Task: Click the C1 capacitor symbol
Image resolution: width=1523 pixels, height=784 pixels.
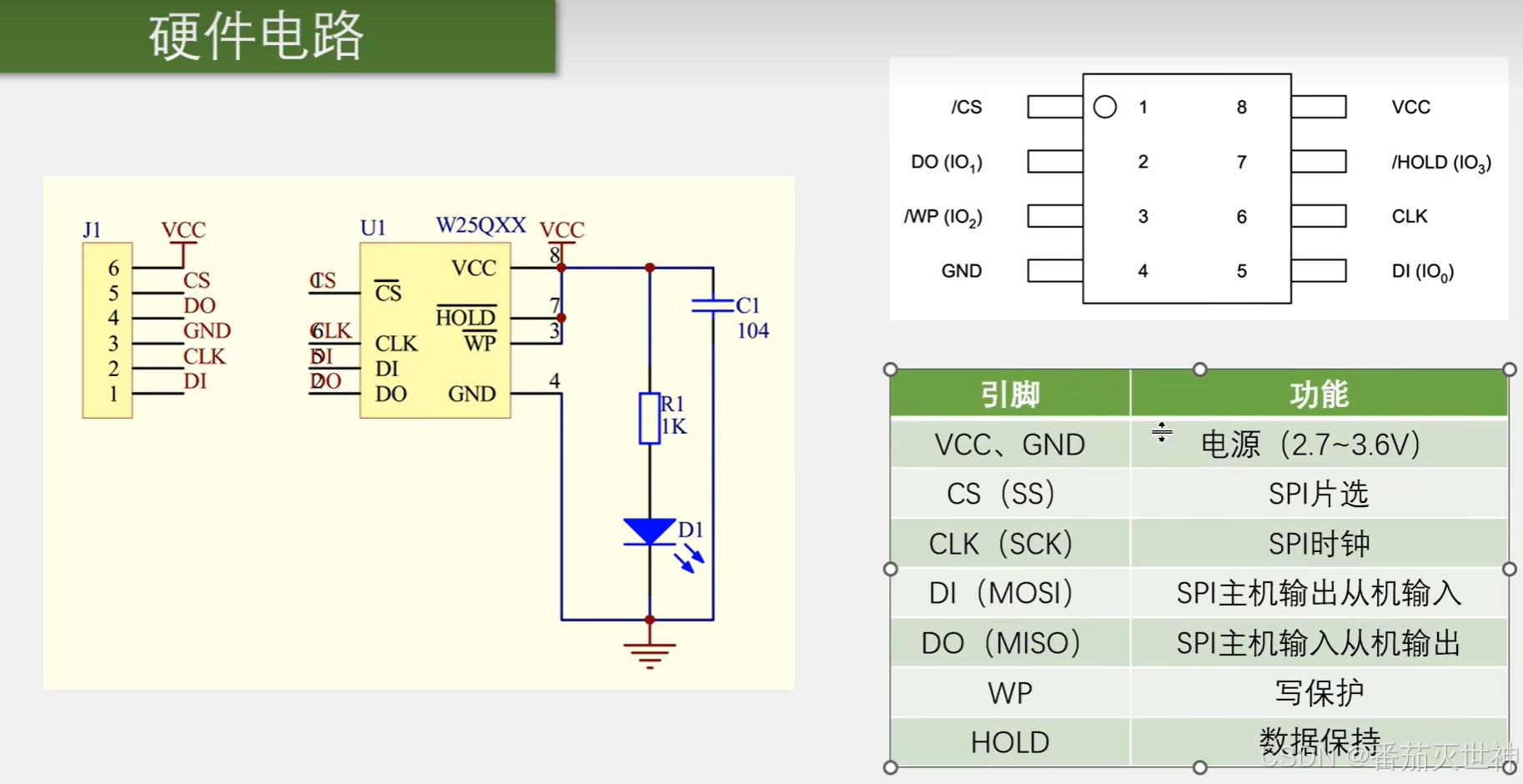Action: 713,305
